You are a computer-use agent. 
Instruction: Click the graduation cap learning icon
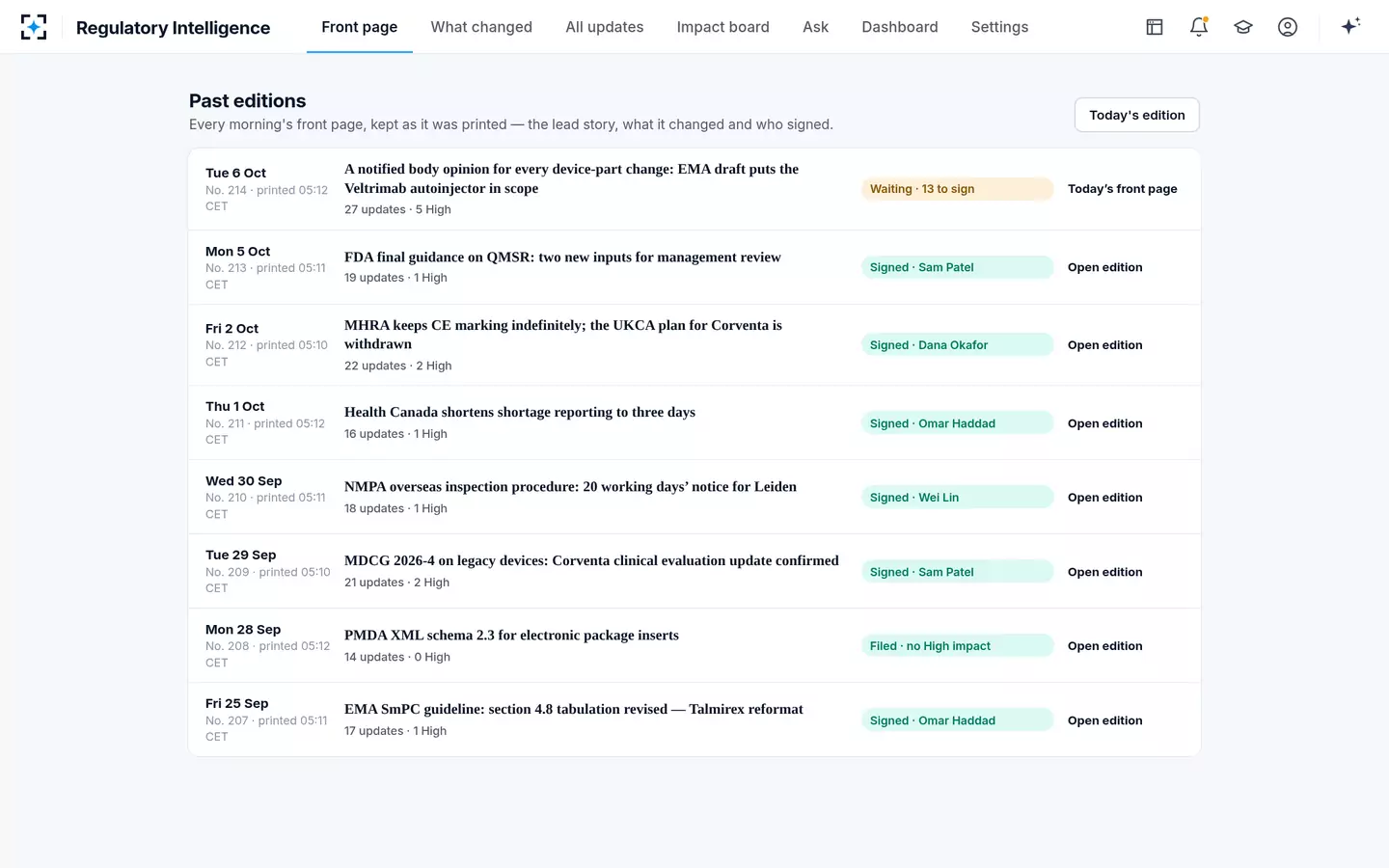(1243, 27)
